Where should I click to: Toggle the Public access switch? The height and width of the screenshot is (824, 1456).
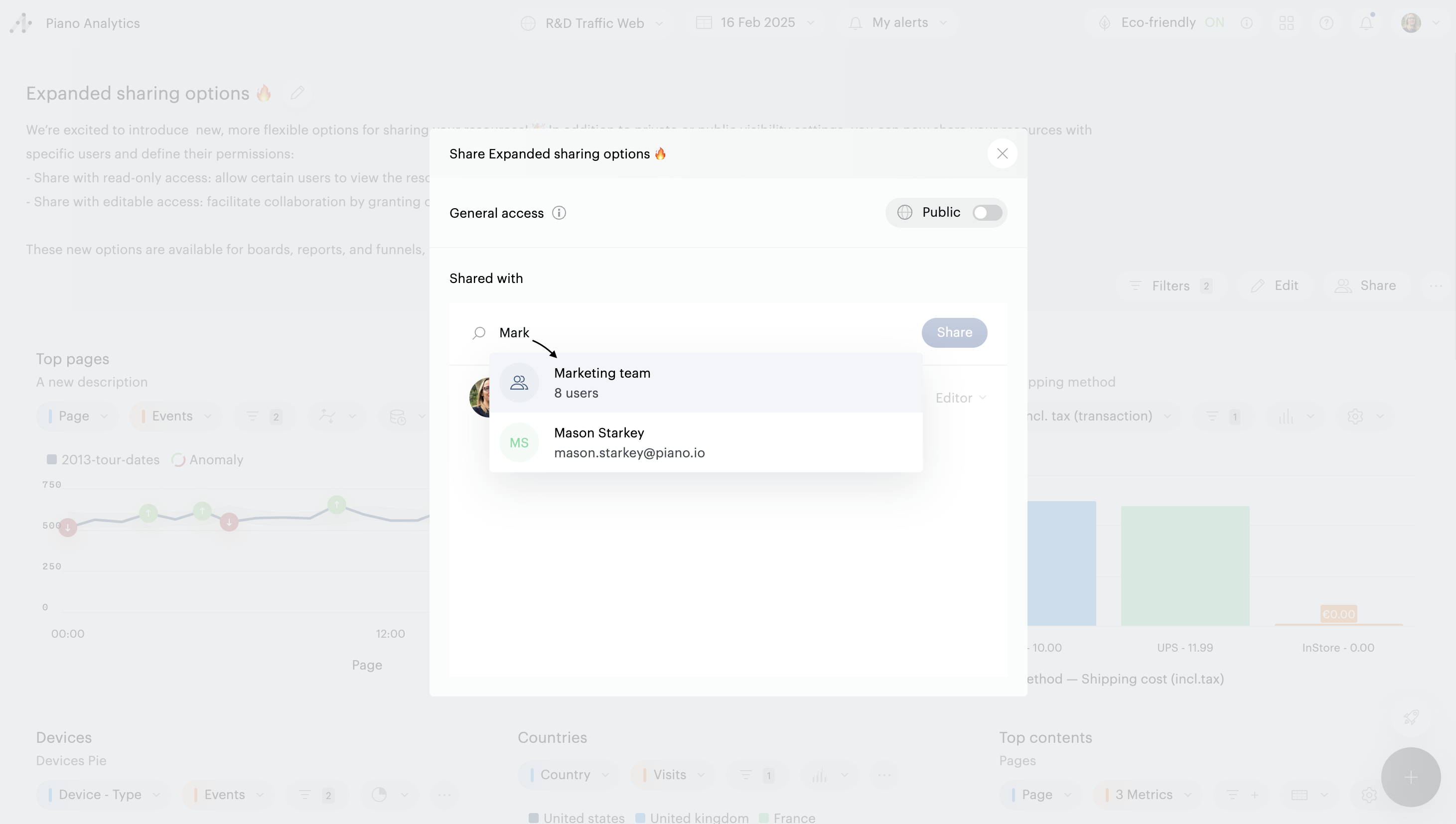(x=987, y=213)
